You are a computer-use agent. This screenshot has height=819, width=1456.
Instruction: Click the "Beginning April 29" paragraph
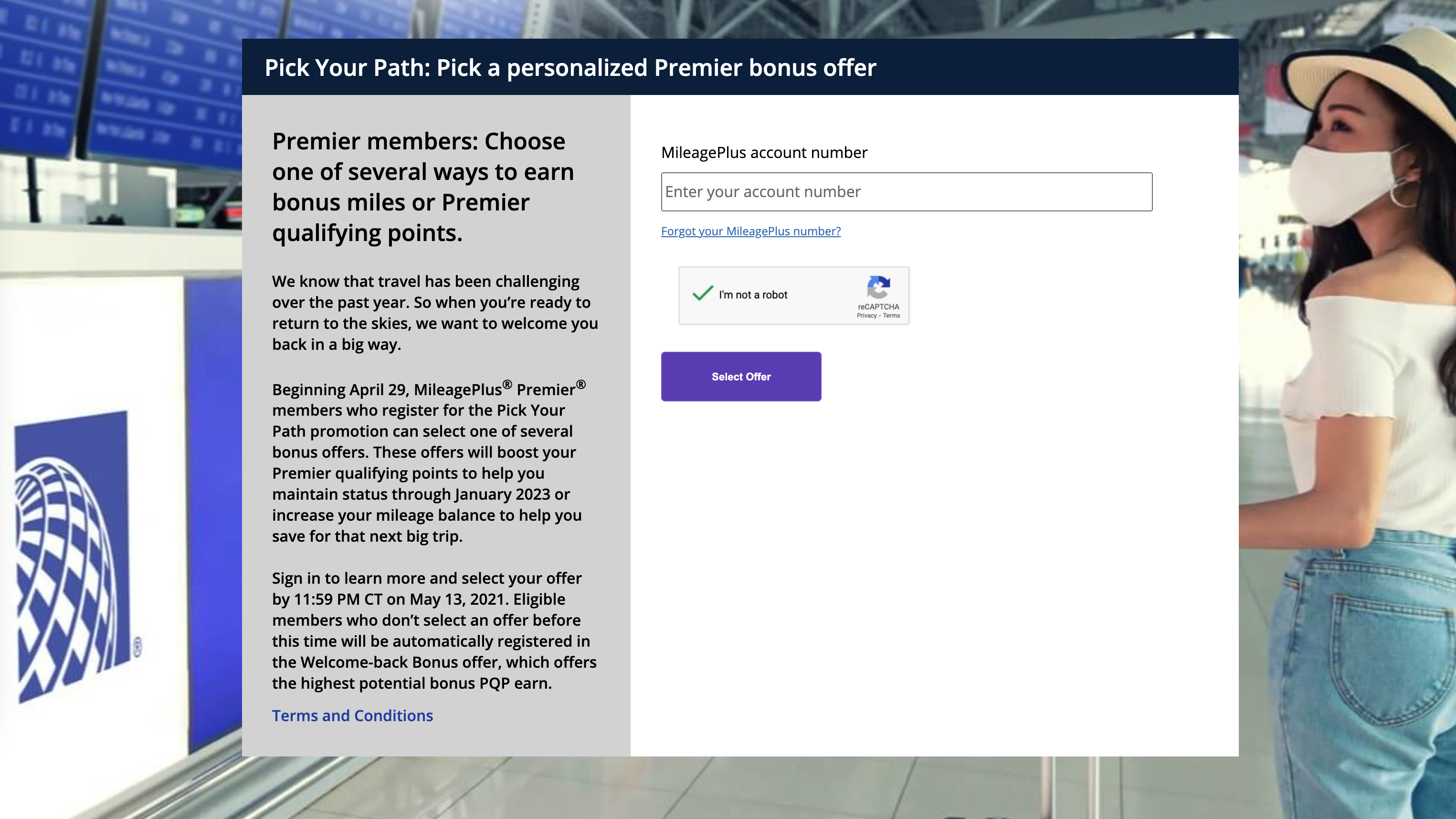tap(429, 462)
